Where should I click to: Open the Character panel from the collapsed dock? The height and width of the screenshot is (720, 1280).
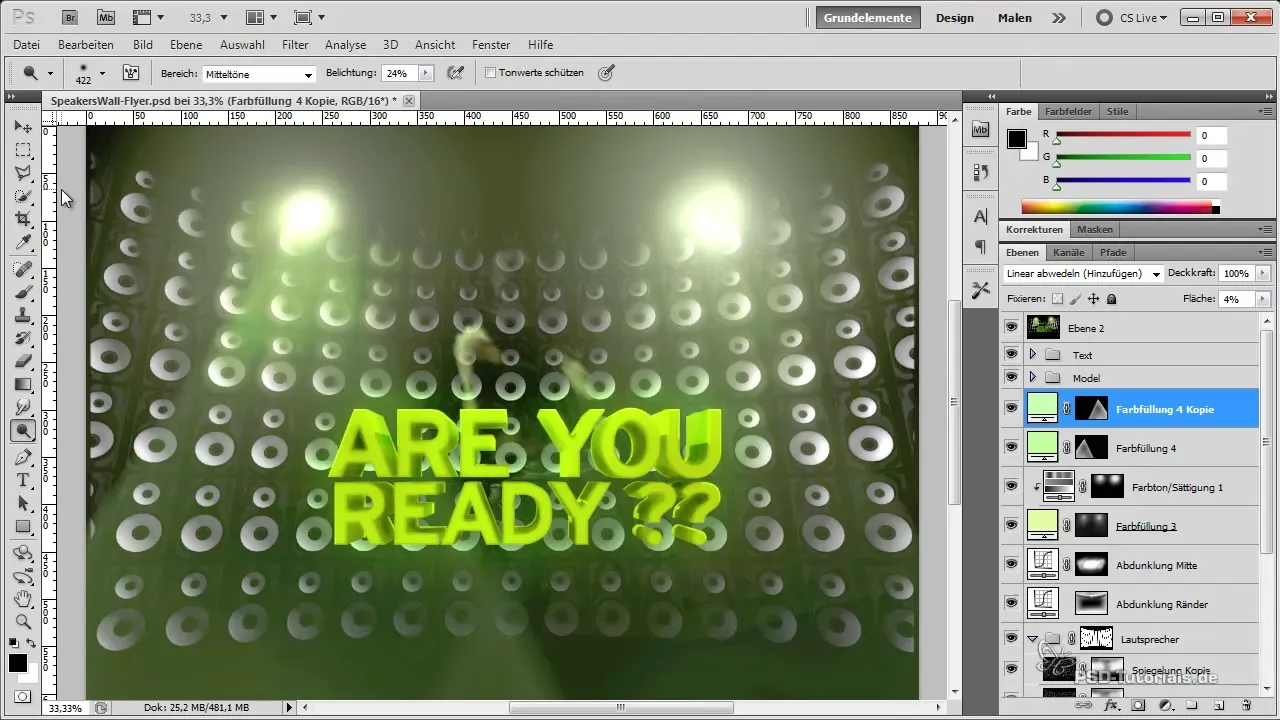click(980, 217)
